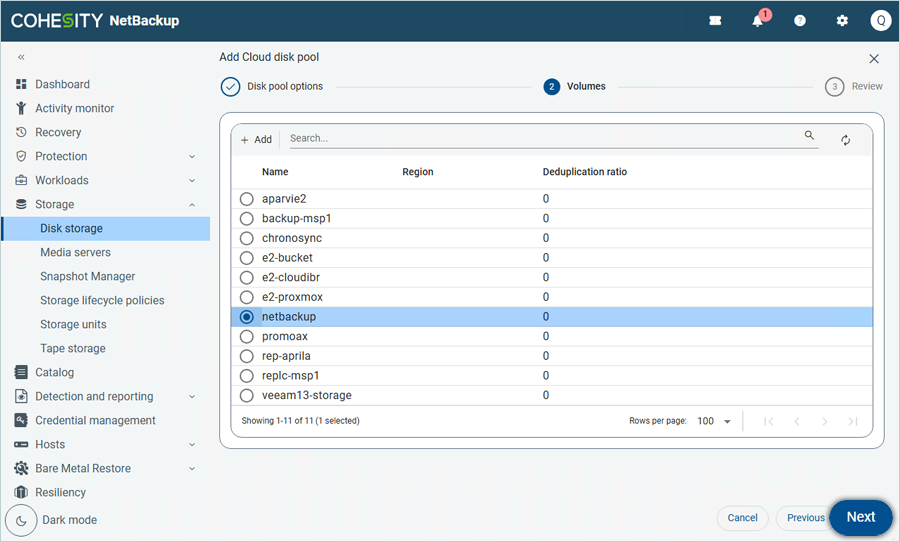Click the Add volume button
The image size is (900, 542).
click(x=256, y=140)
